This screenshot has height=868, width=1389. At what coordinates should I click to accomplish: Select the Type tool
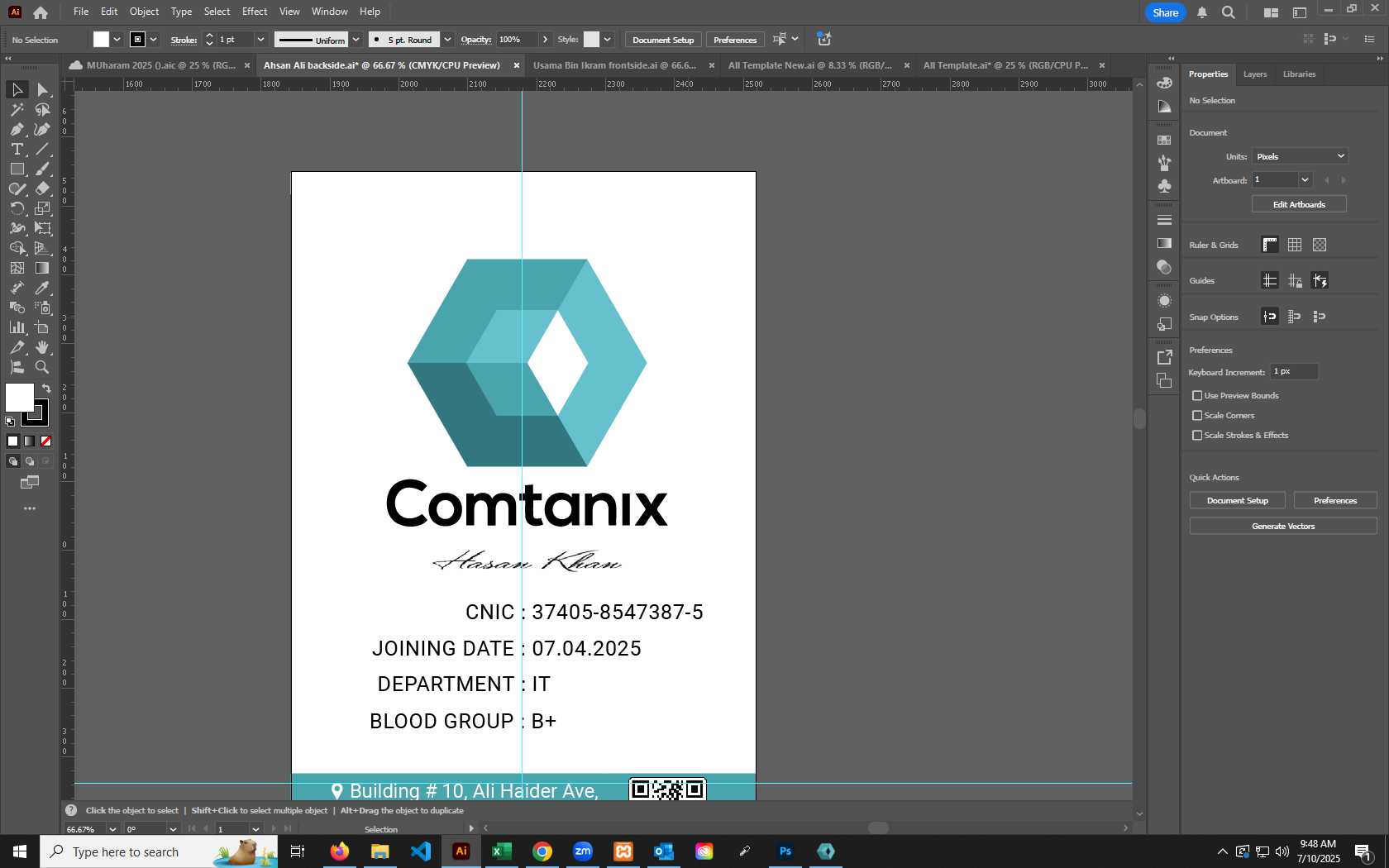click(x=17, y=149)
